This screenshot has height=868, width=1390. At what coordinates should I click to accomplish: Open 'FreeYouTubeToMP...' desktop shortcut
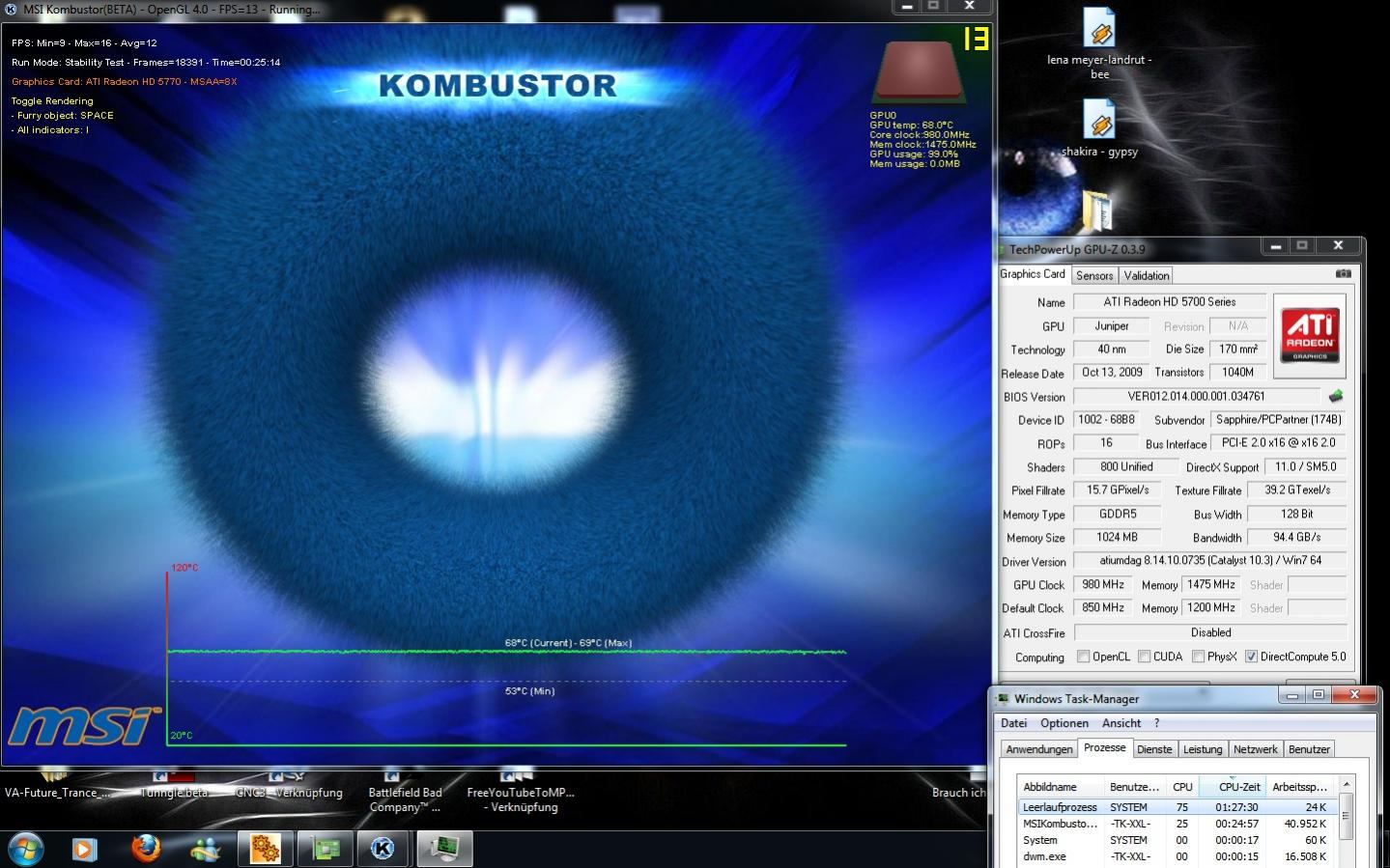pyautogui.click(x=521, y=793)
